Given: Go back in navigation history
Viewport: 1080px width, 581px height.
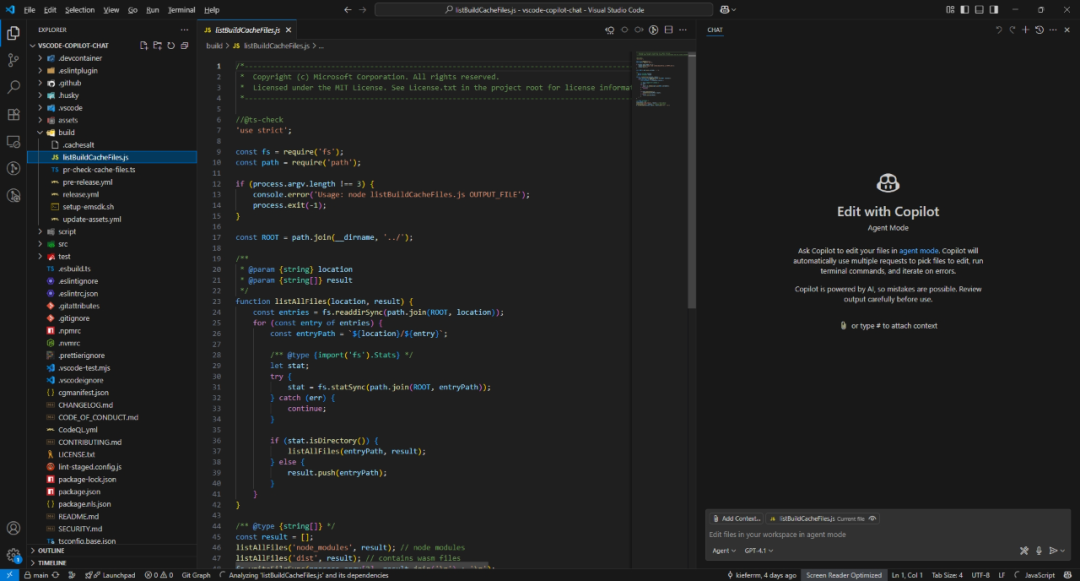Looking at the screenshot, I should 348,10.
